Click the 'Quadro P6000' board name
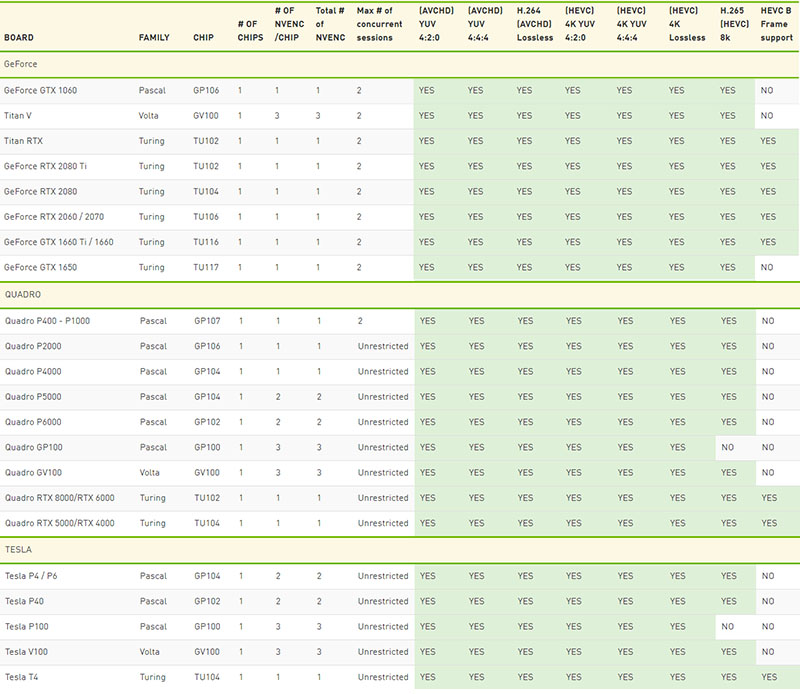Screen dimensions: 800x694 click(x=33, y=422)
